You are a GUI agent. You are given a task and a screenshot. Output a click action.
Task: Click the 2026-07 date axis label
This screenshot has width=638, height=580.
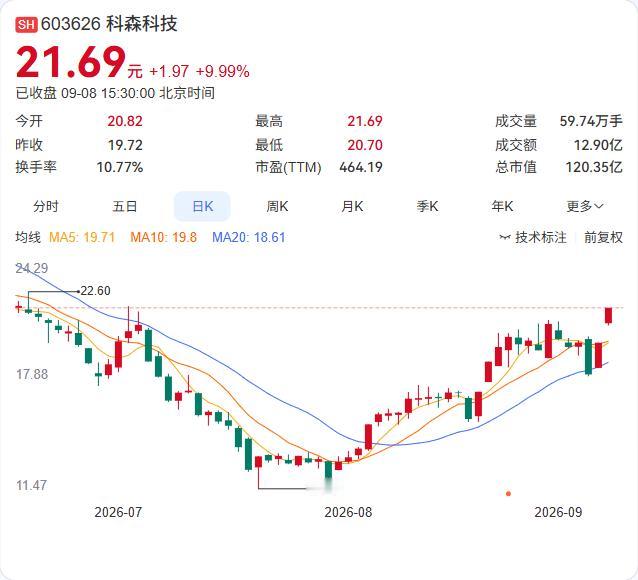[x=118, y=512]
